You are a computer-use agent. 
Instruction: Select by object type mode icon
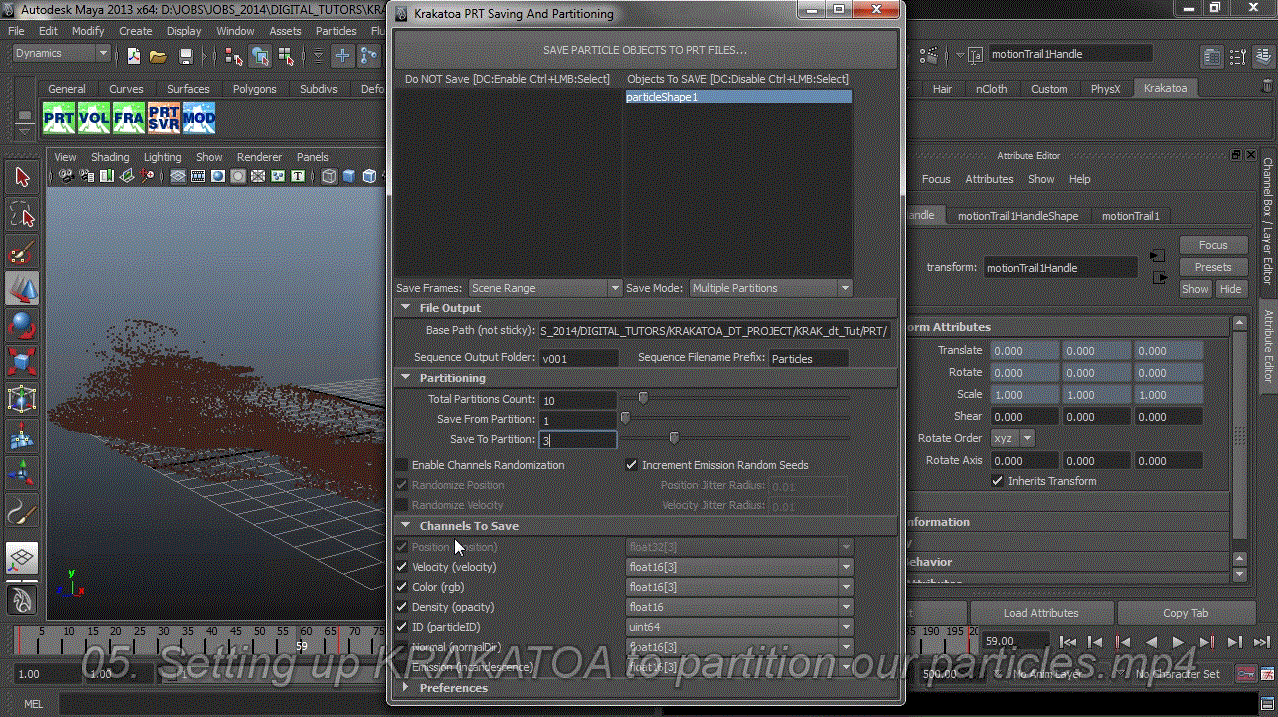pos(260,55)
